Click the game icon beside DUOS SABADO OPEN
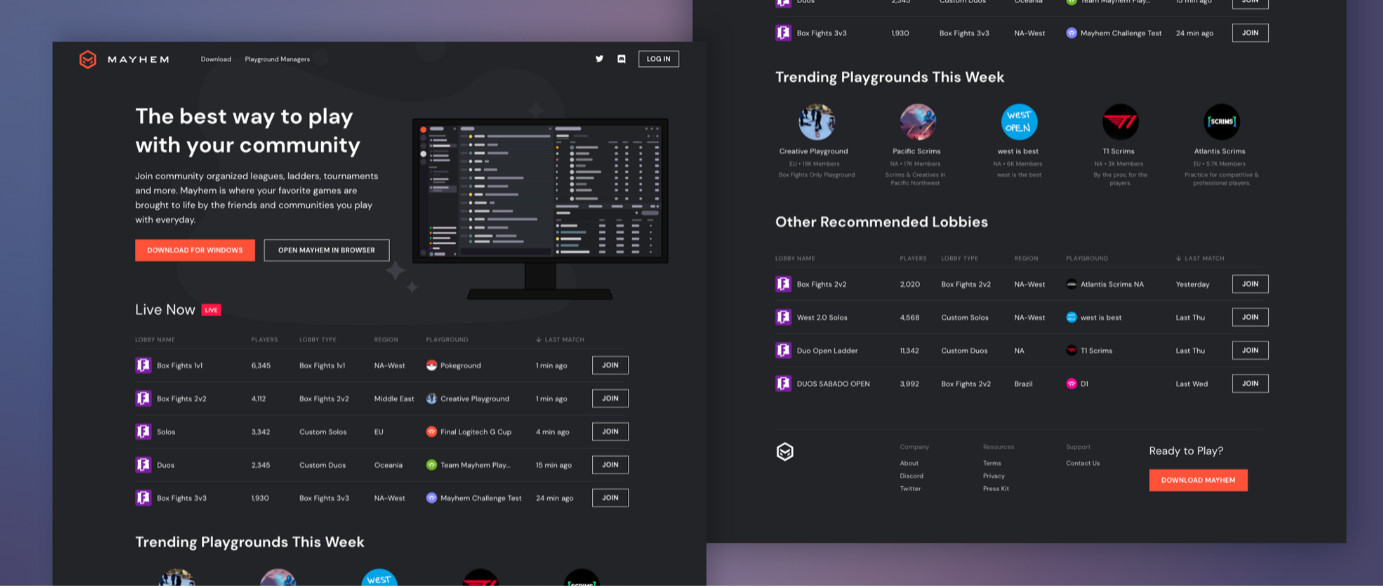The height and width of the screenshot is (586, 1383). 783,383
